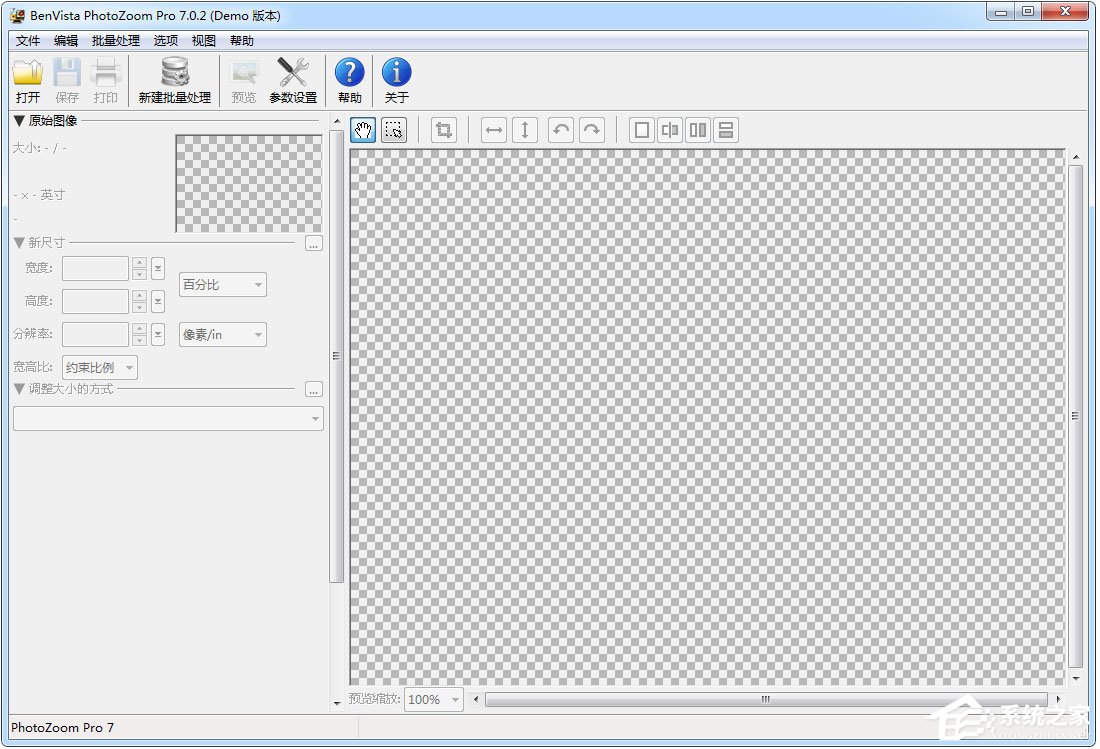Open the 批量处理 menu

click(x=116, y=41)
